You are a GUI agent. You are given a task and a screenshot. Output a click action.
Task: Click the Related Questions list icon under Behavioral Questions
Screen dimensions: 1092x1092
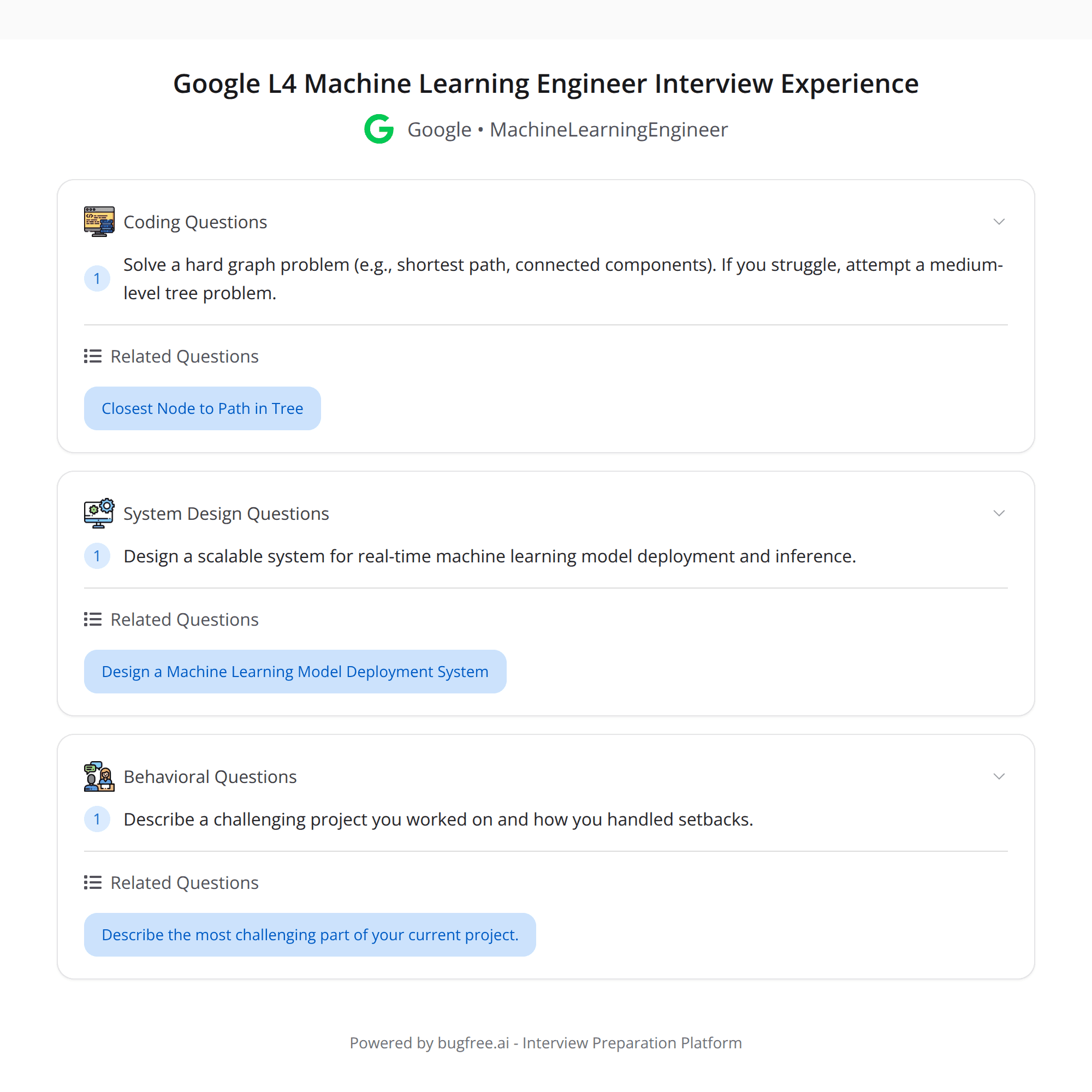coord(92,882)
